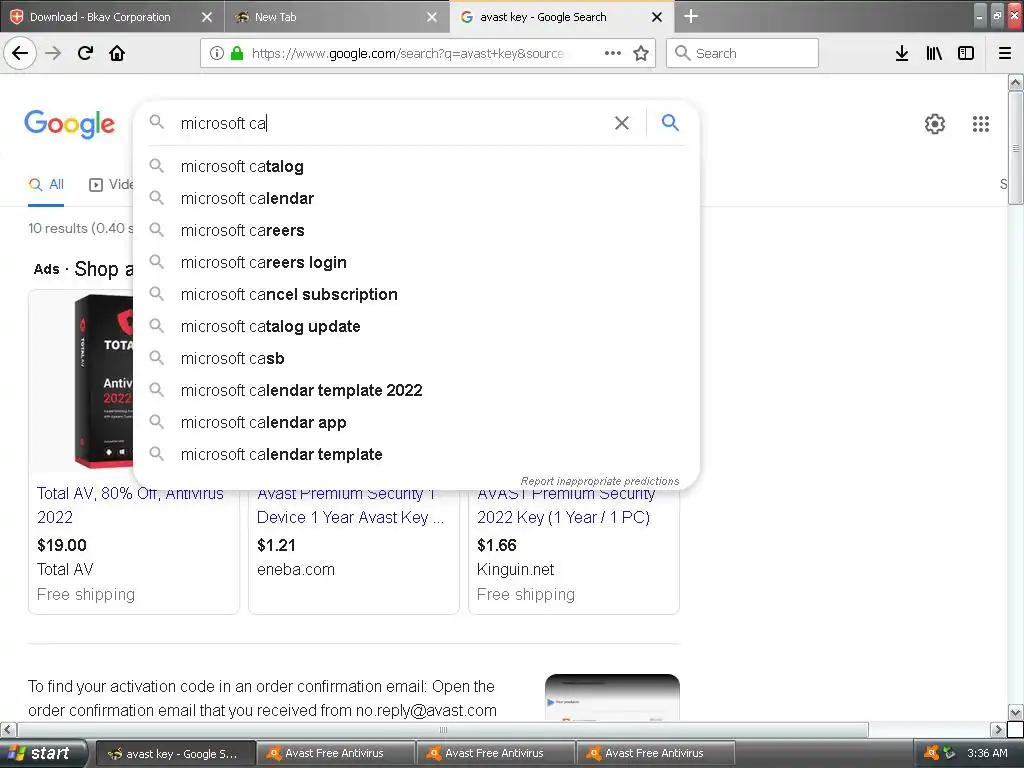Viewport: 1024px width, 768px height.
Task: Click Avast tray icon in system tray
Action: click(931, 753)
